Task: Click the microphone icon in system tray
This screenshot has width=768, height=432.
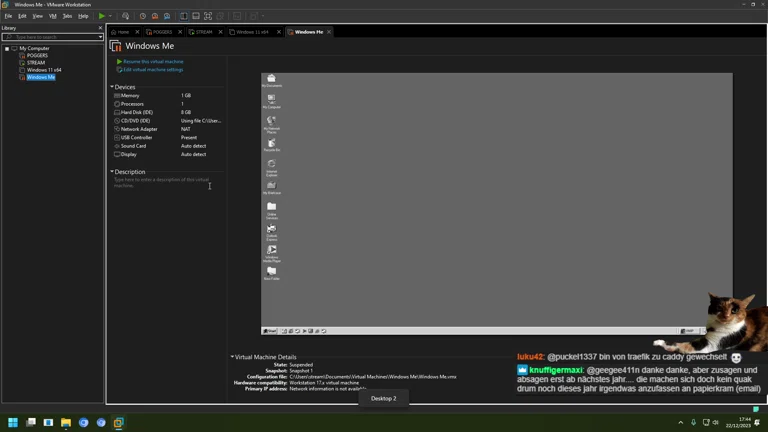Action: coord(693,422)
